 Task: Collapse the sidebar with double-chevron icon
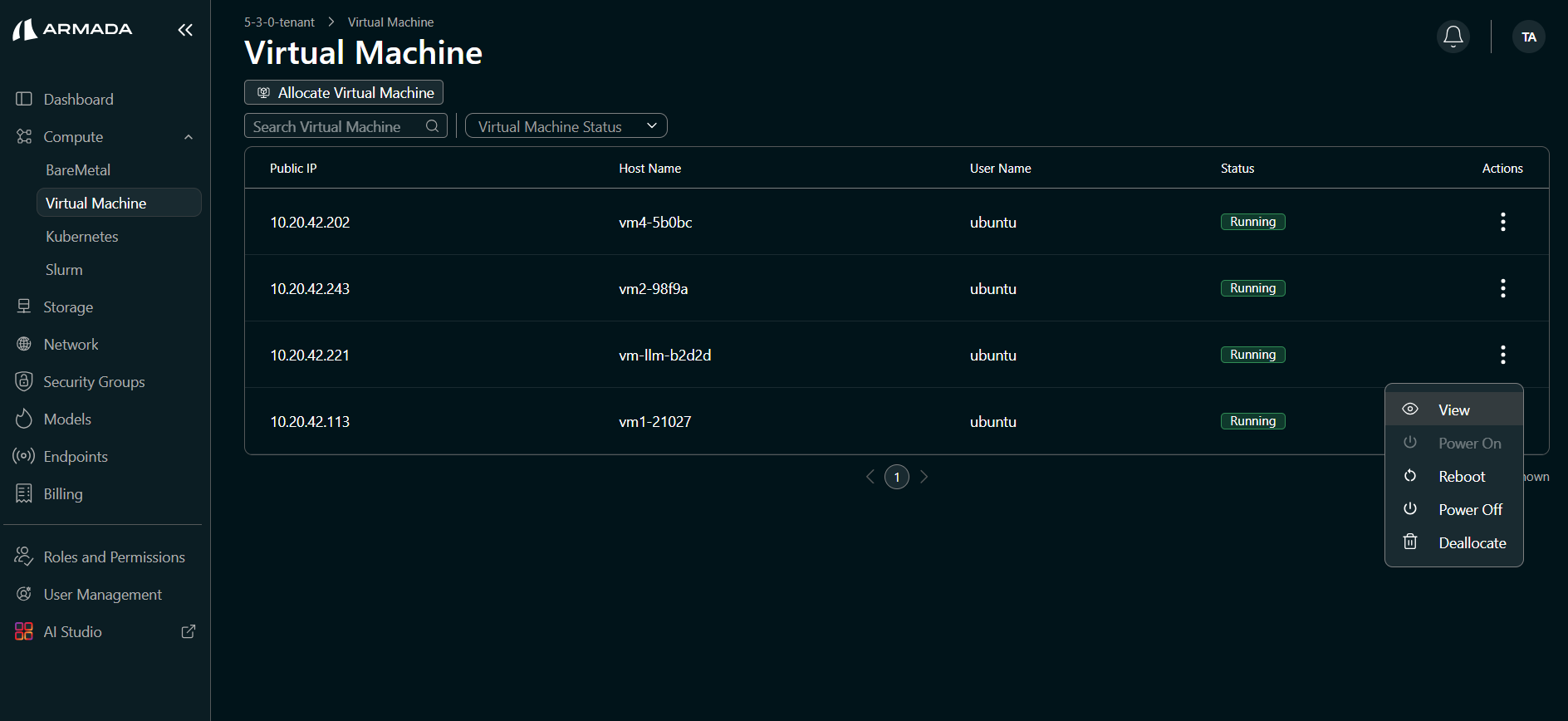[x=185, y=30]
